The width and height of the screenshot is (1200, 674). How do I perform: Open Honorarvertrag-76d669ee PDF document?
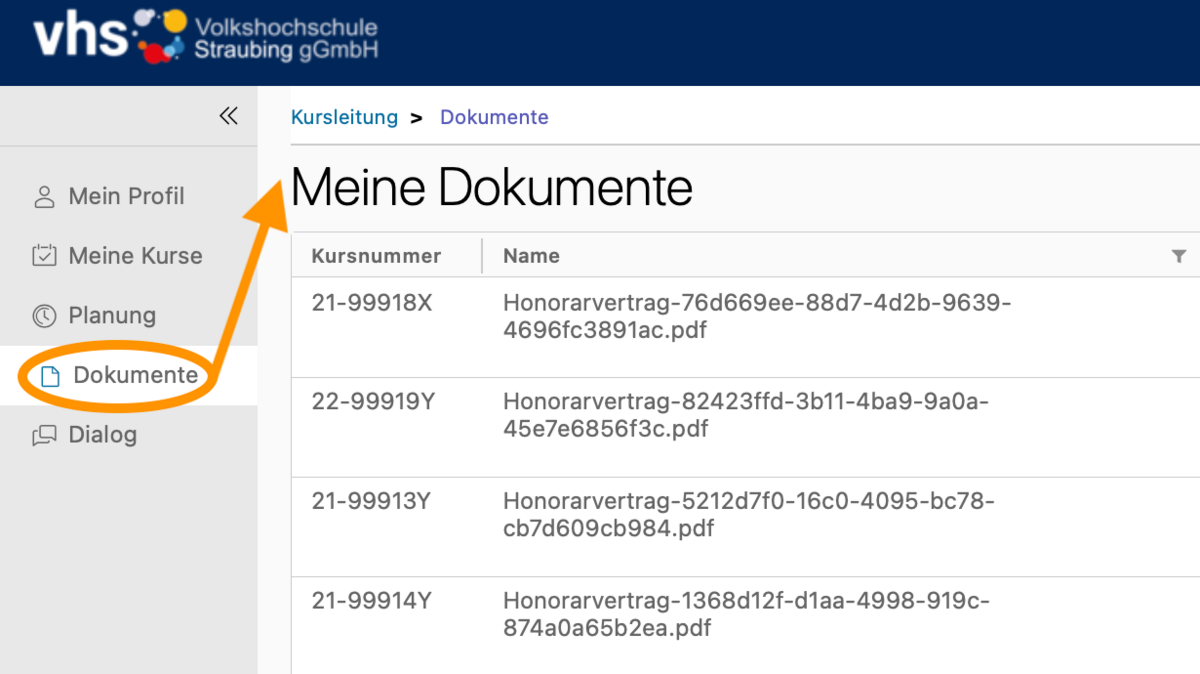[x=756, y=316]
